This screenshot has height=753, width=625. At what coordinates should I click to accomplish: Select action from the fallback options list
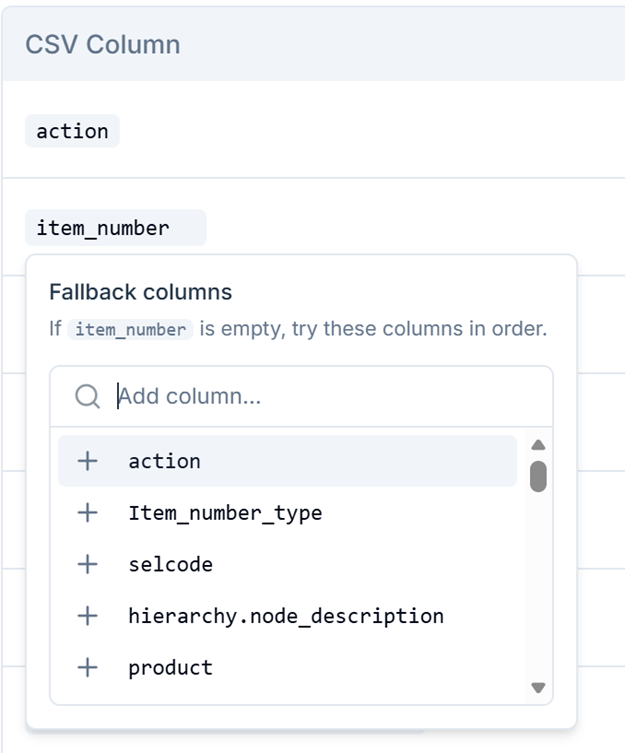click(287, 461)
